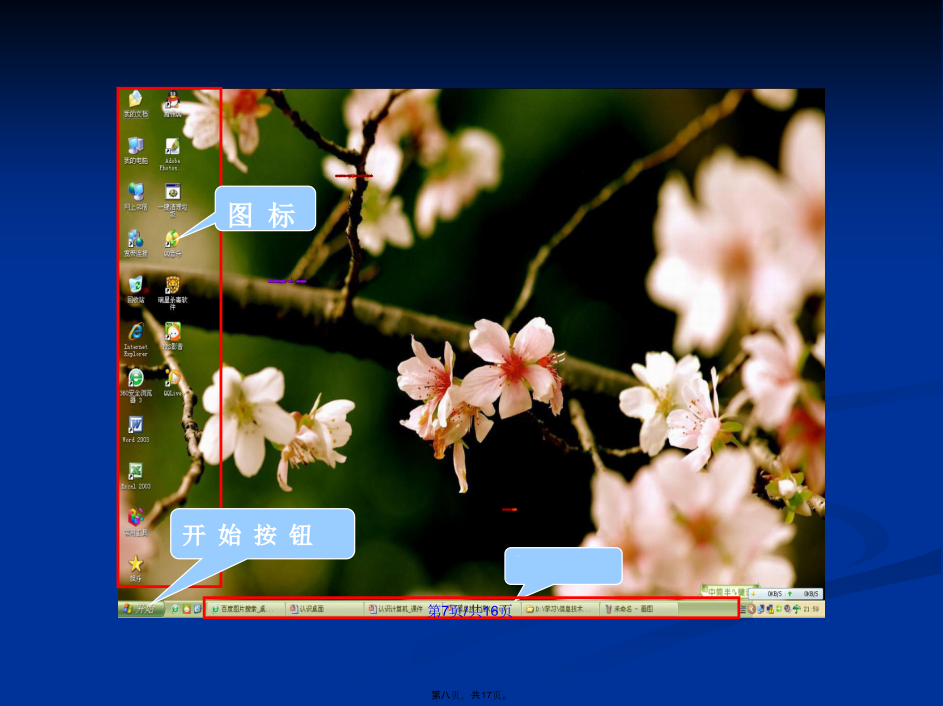Click the green up-arrow icon left of the clock

[797, 609]
